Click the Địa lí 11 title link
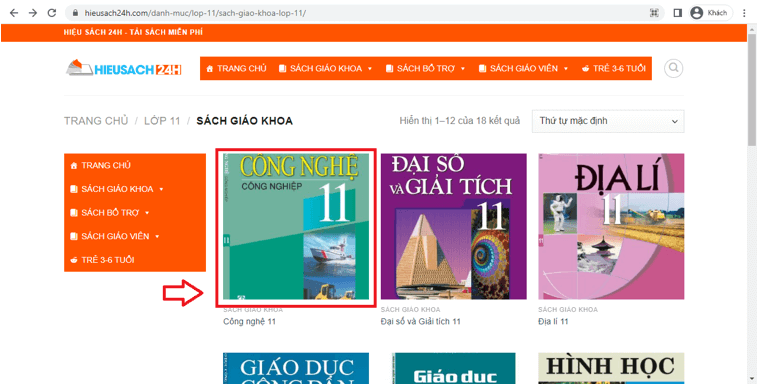Viewport: 761px width, 388px height. tap(553, 321)
